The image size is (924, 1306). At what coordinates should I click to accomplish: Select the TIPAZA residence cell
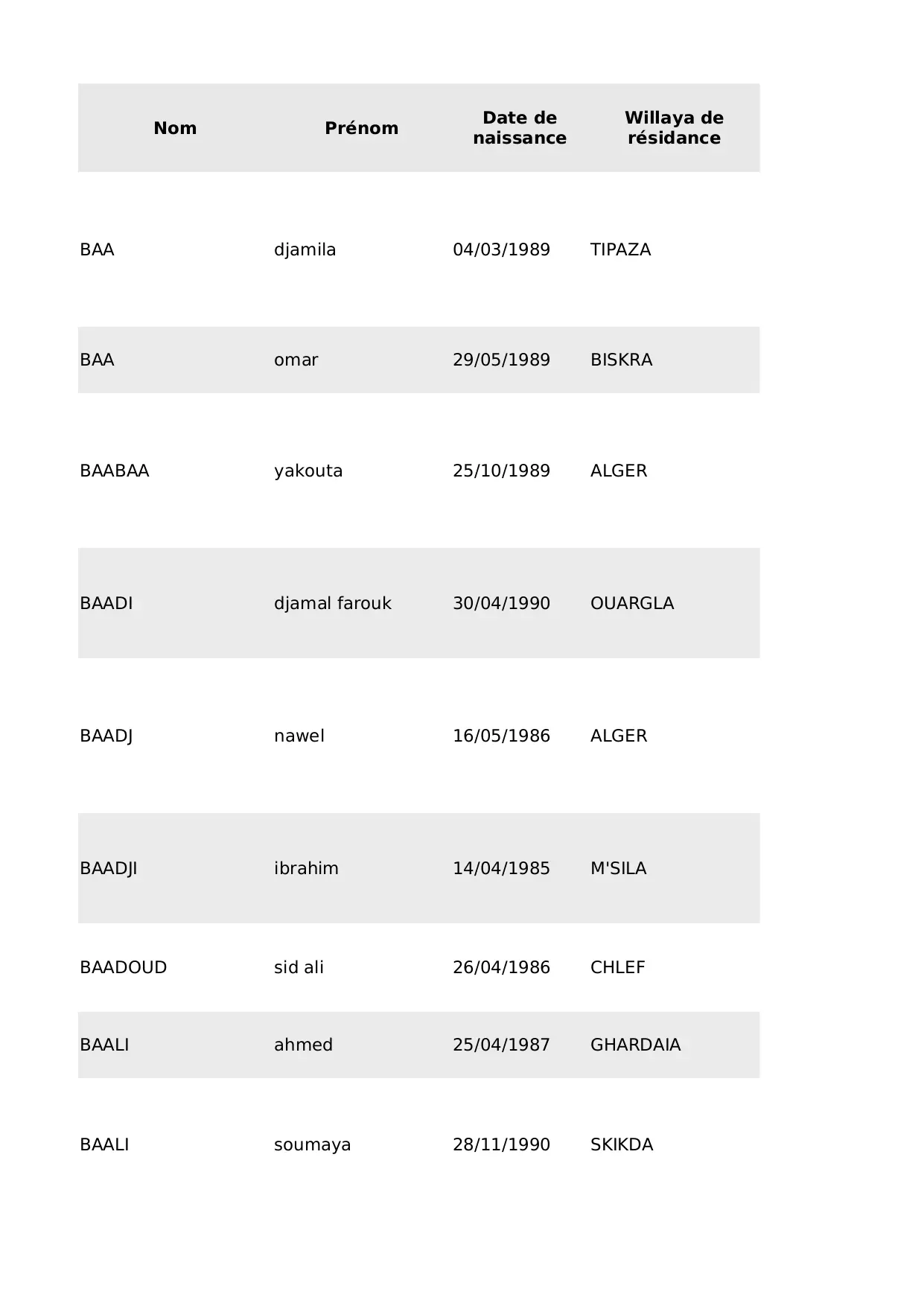pyautogui.click(x=620, y=249)
